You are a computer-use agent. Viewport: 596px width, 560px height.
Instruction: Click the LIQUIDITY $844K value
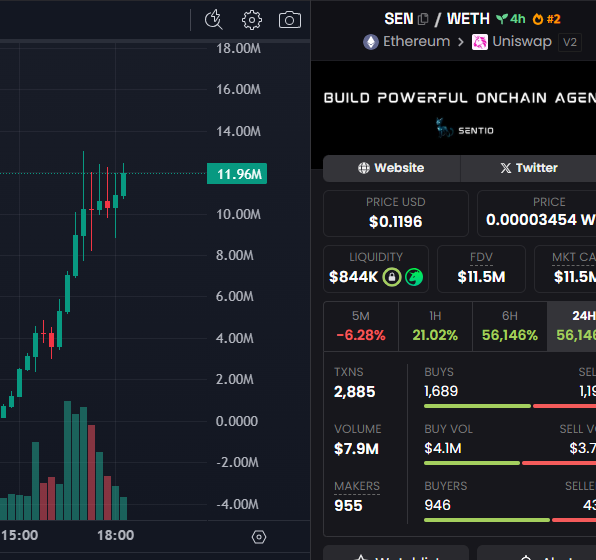(353, 277)
